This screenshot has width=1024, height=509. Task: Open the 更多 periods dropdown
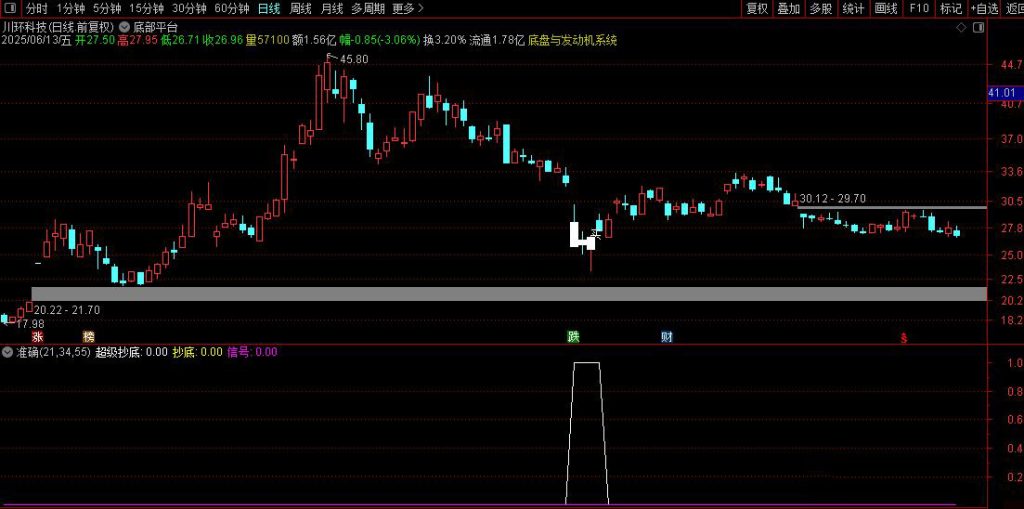(x=404, y=9)
